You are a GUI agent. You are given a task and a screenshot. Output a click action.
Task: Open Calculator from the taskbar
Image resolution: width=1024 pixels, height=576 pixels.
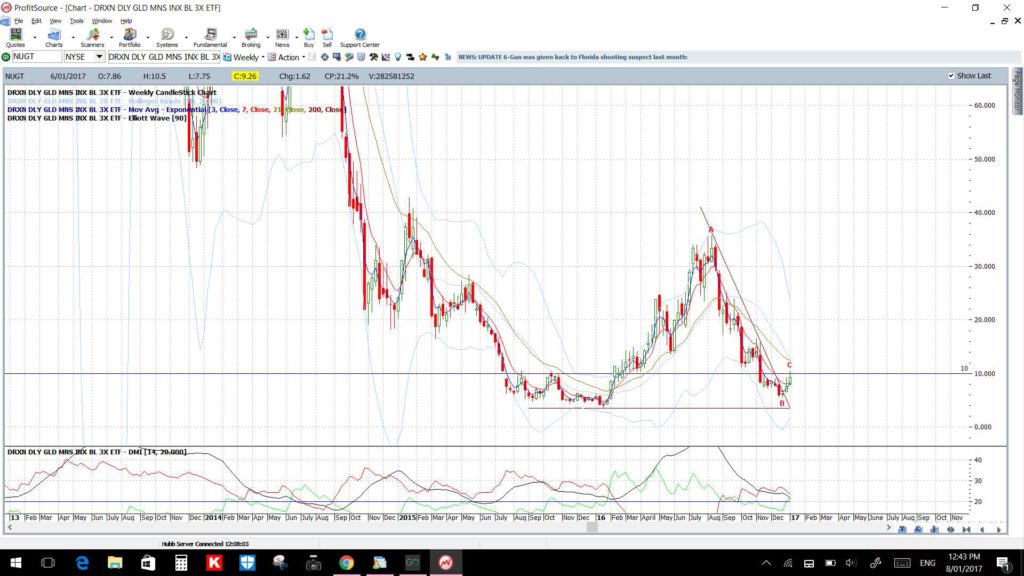tap(181, 562)
